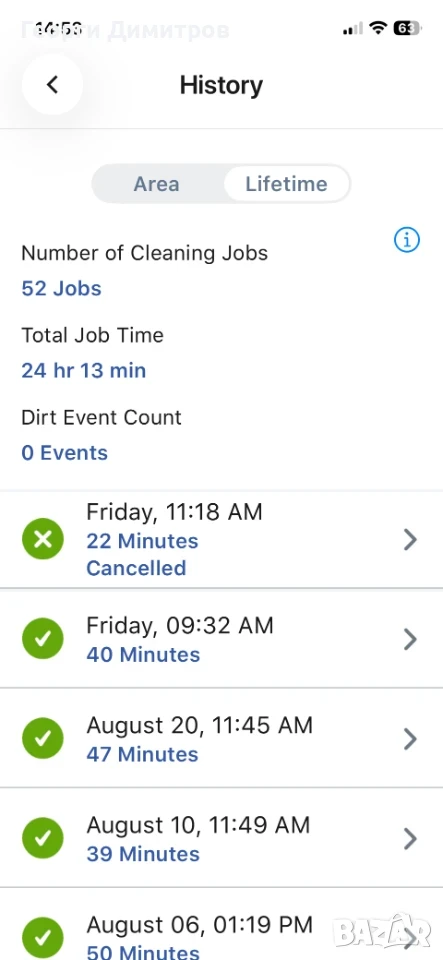Tap green checkmark for August 20 job
This screenshot has height=960, width=443.
point(43,739)
